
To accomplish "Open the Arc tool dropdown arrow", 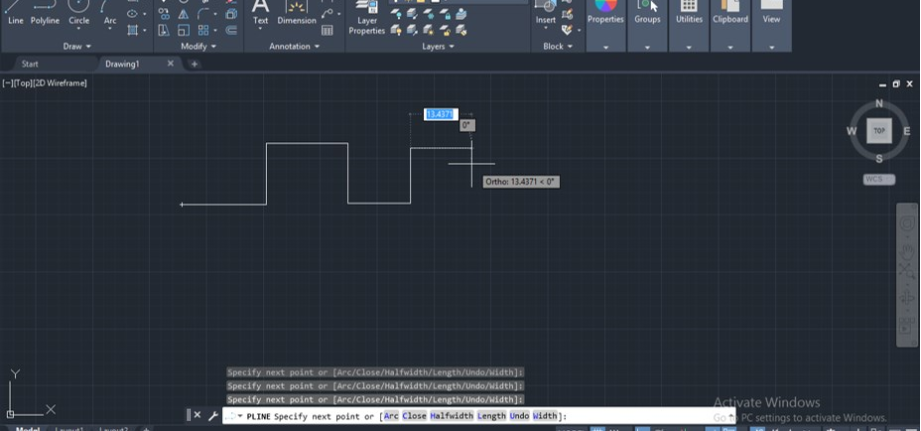I will (110, 28).
